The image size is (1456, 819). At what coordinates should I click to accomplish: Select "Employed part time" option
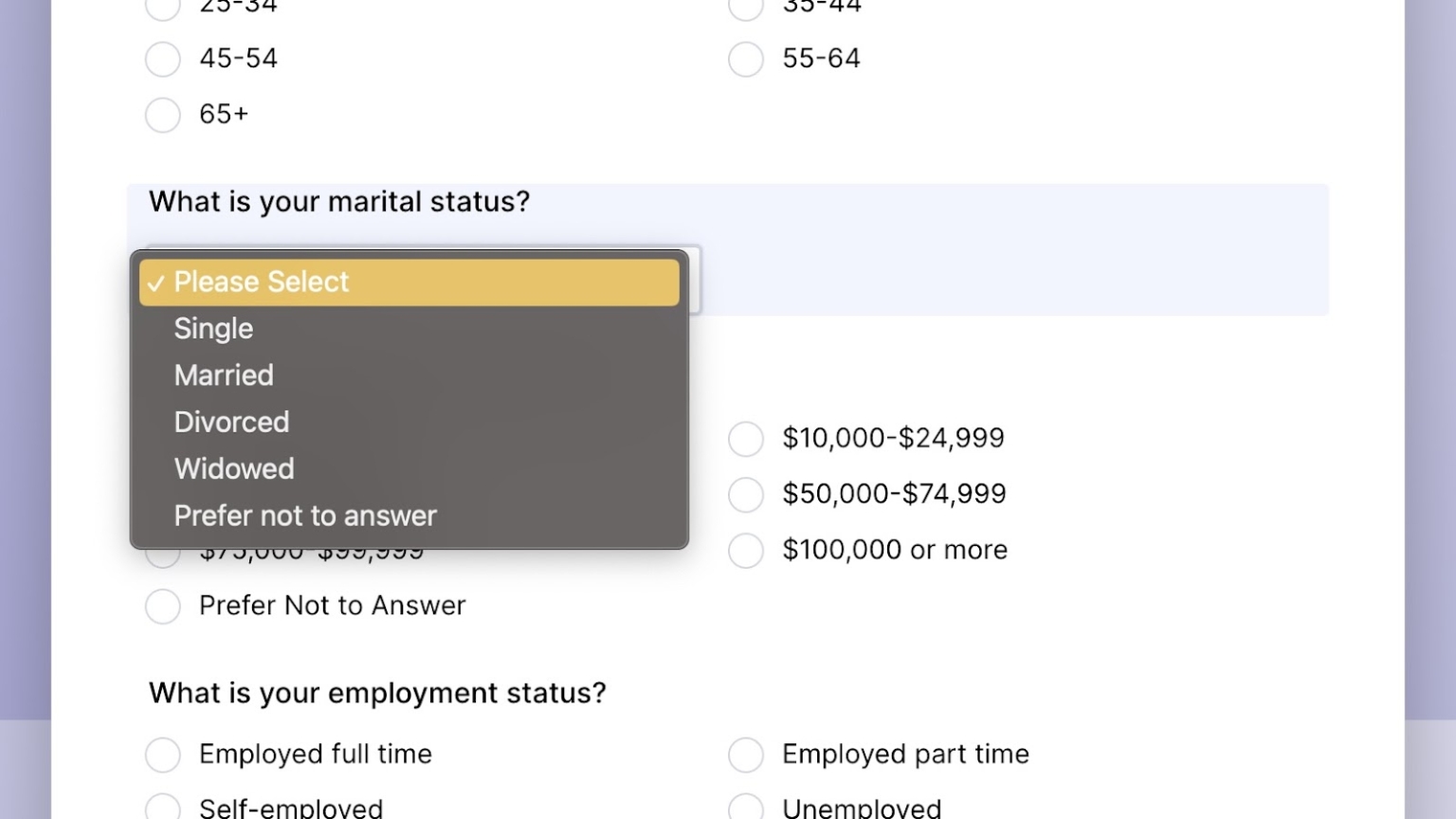coord(745,755)
